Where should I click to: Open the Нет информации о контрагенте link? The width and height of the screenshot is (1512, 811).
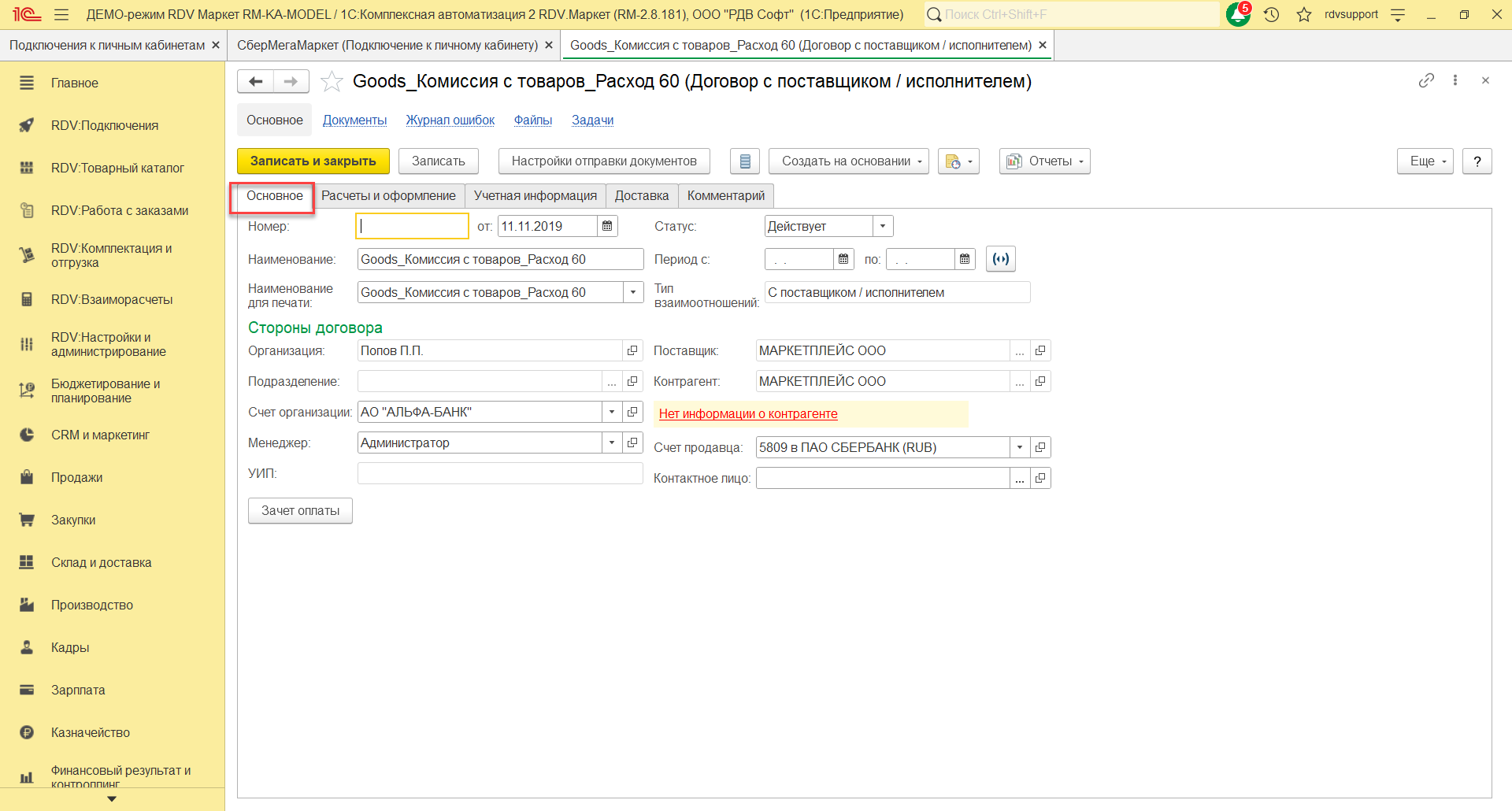tap(747, 414)
